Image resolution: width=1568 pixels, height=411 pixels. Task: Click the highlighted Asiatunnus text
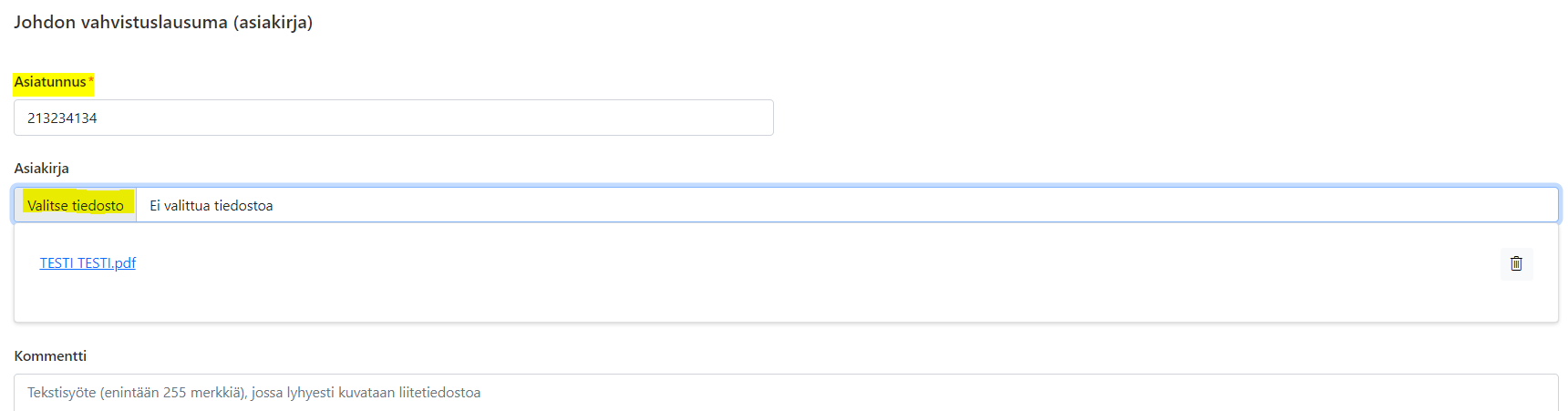50,82
